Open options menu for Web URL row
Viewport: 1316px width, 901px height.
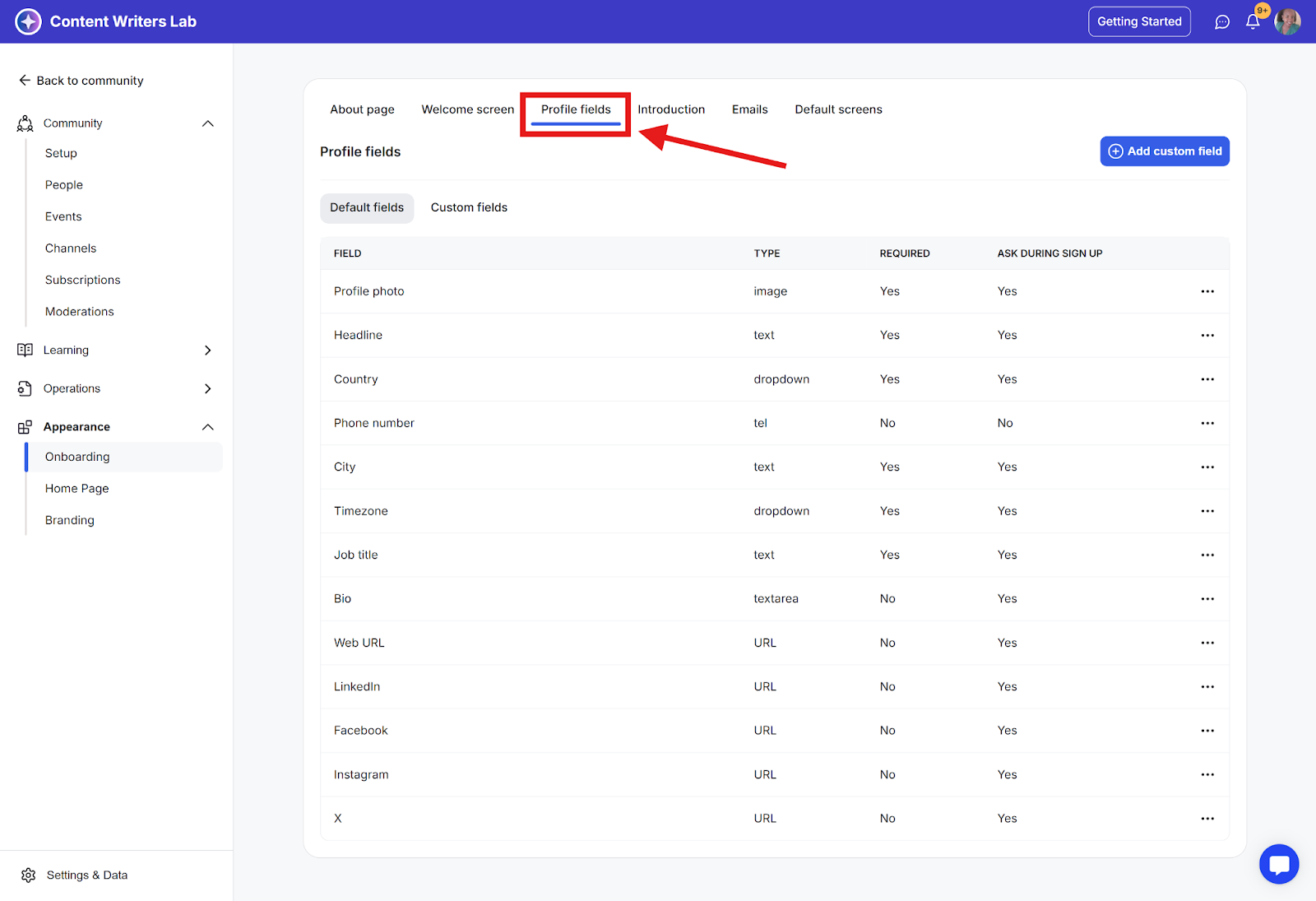pos(1207,643)
